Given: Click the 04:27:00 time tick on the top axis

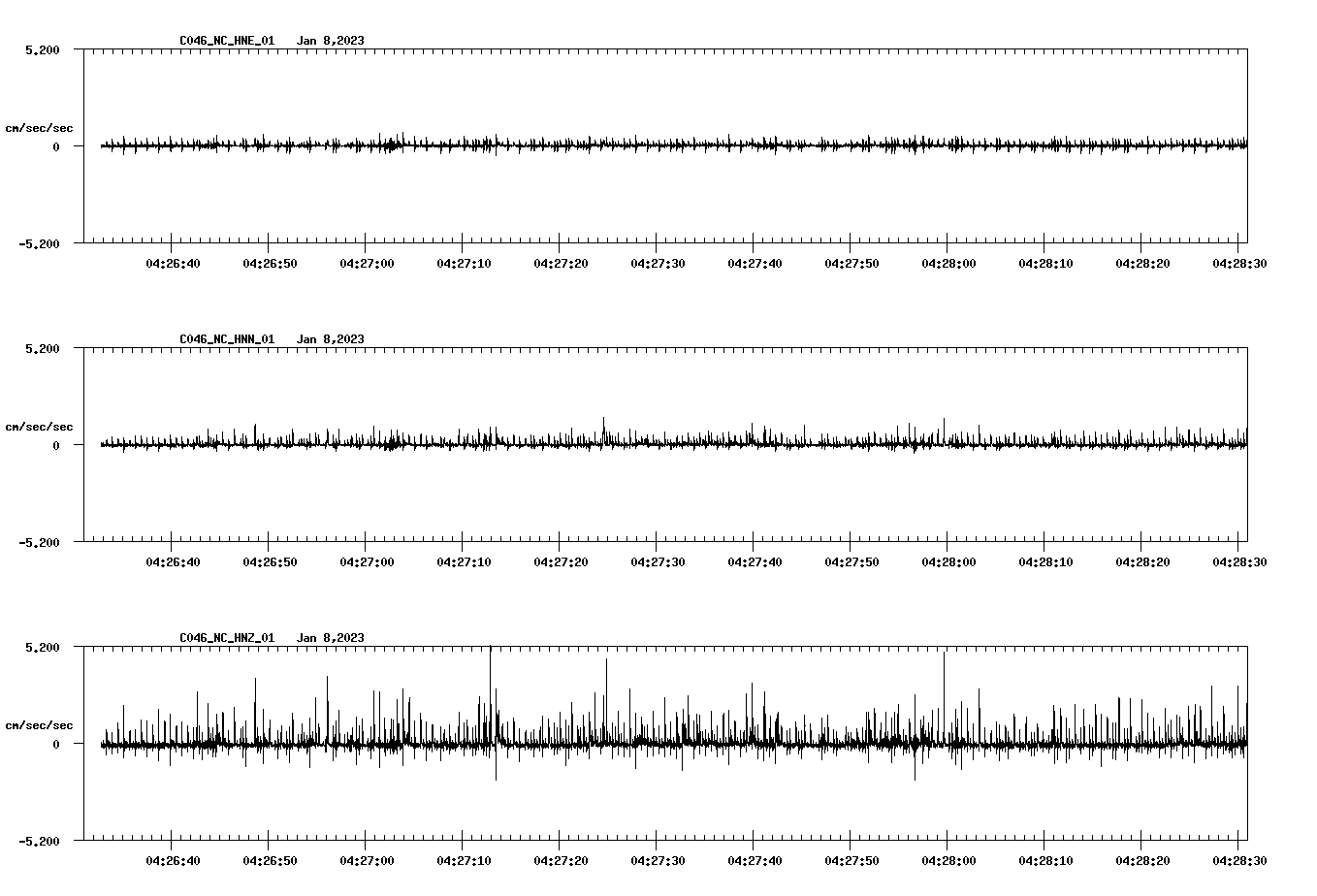Looking at the screenshot, I should click(367, 260).
